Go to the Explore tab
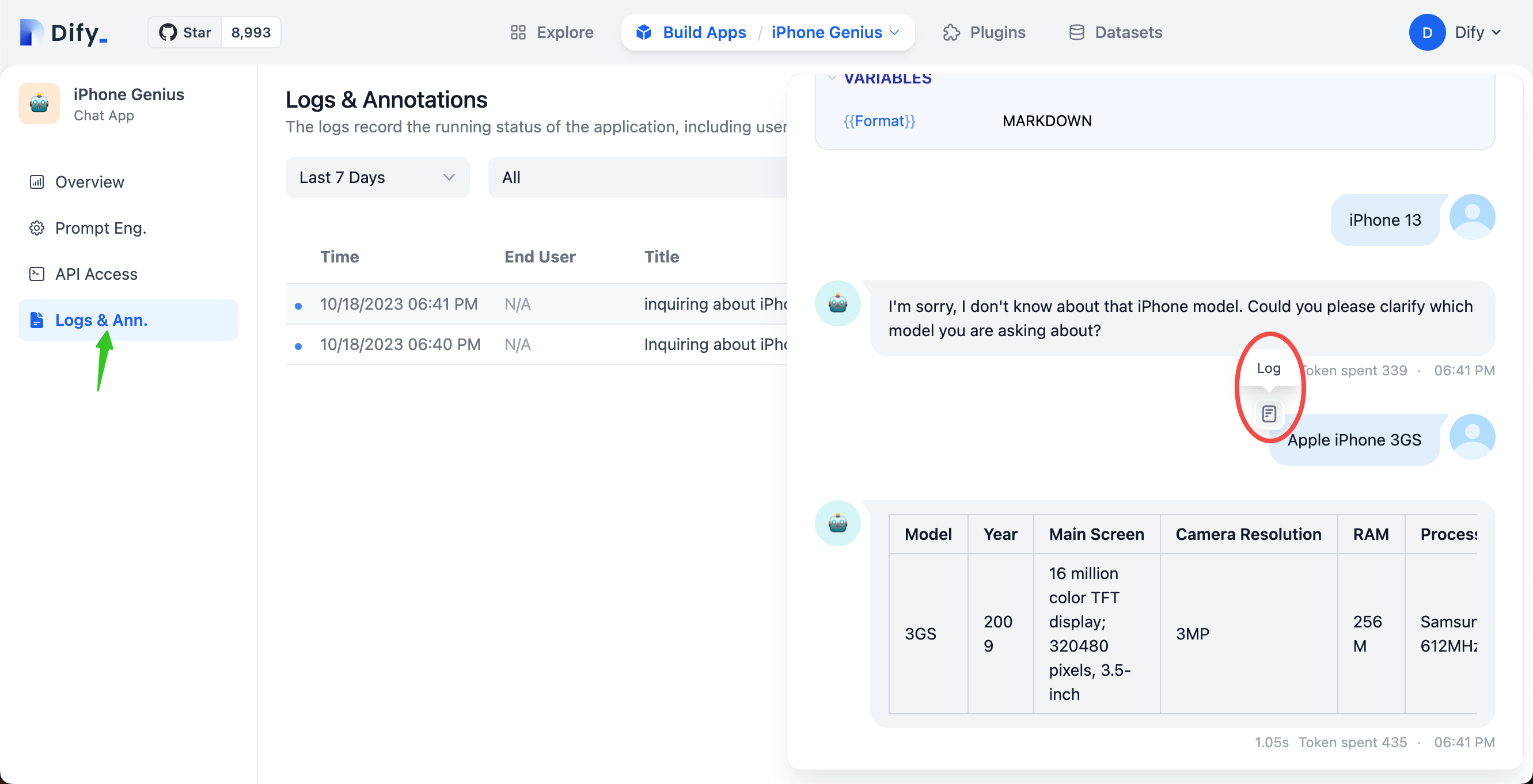 [x=552, y=32]
